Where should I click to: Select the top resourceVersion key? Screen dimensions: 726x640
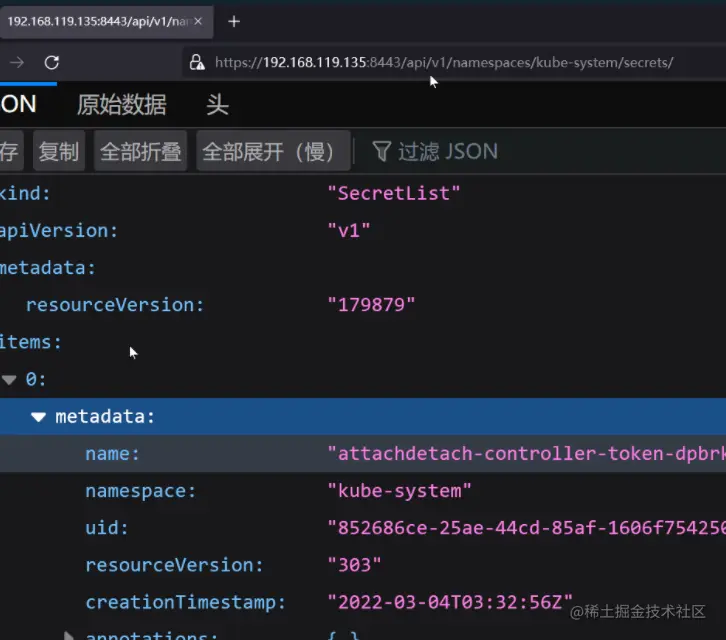pyautogui.click(x=115, y=305)
